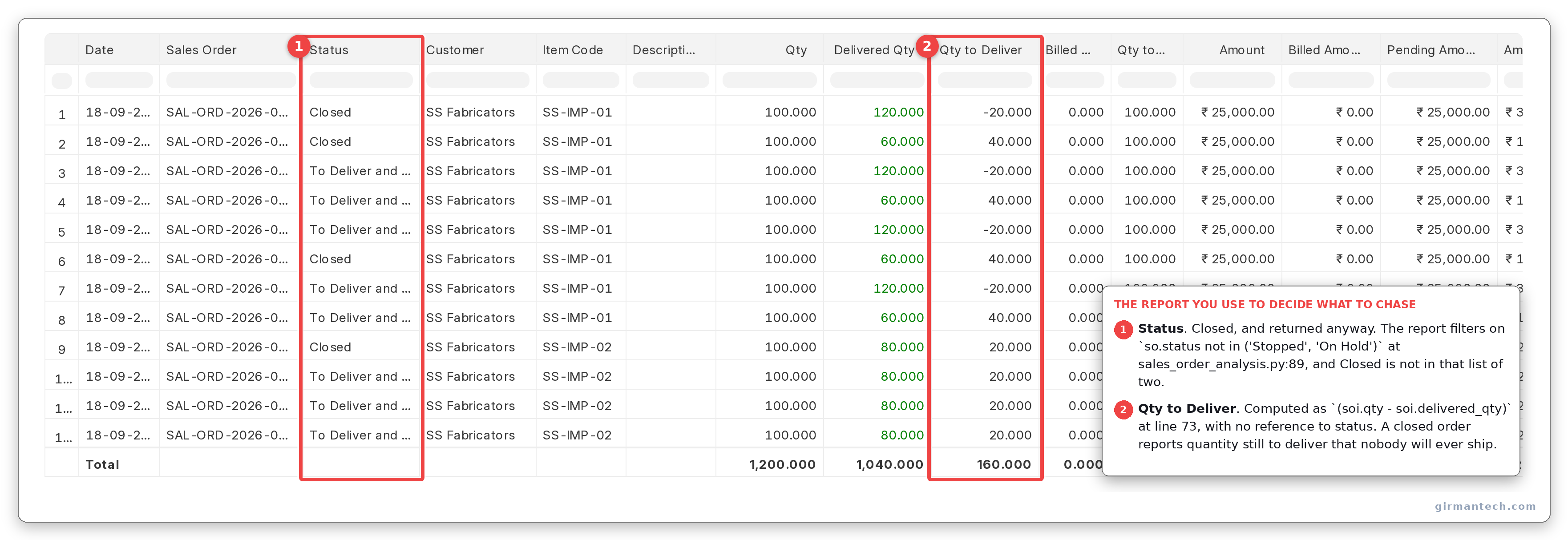1568x540 pixels.
Task: Click the truncated Description column header
Action: click(663, 50)
